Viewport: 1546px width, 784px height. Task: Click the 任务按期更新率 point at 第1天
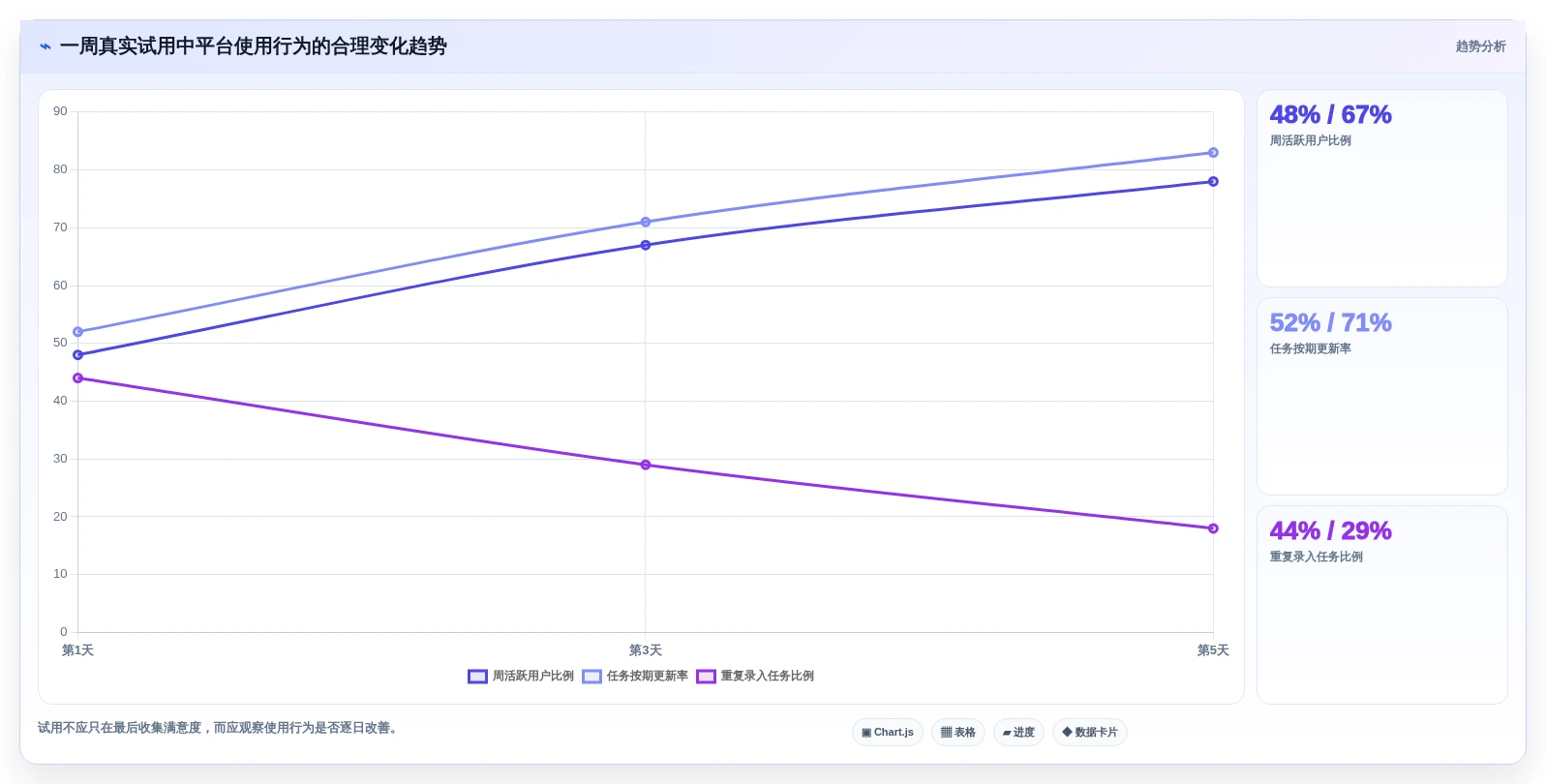pyautogui.click(x=78, y=332)
